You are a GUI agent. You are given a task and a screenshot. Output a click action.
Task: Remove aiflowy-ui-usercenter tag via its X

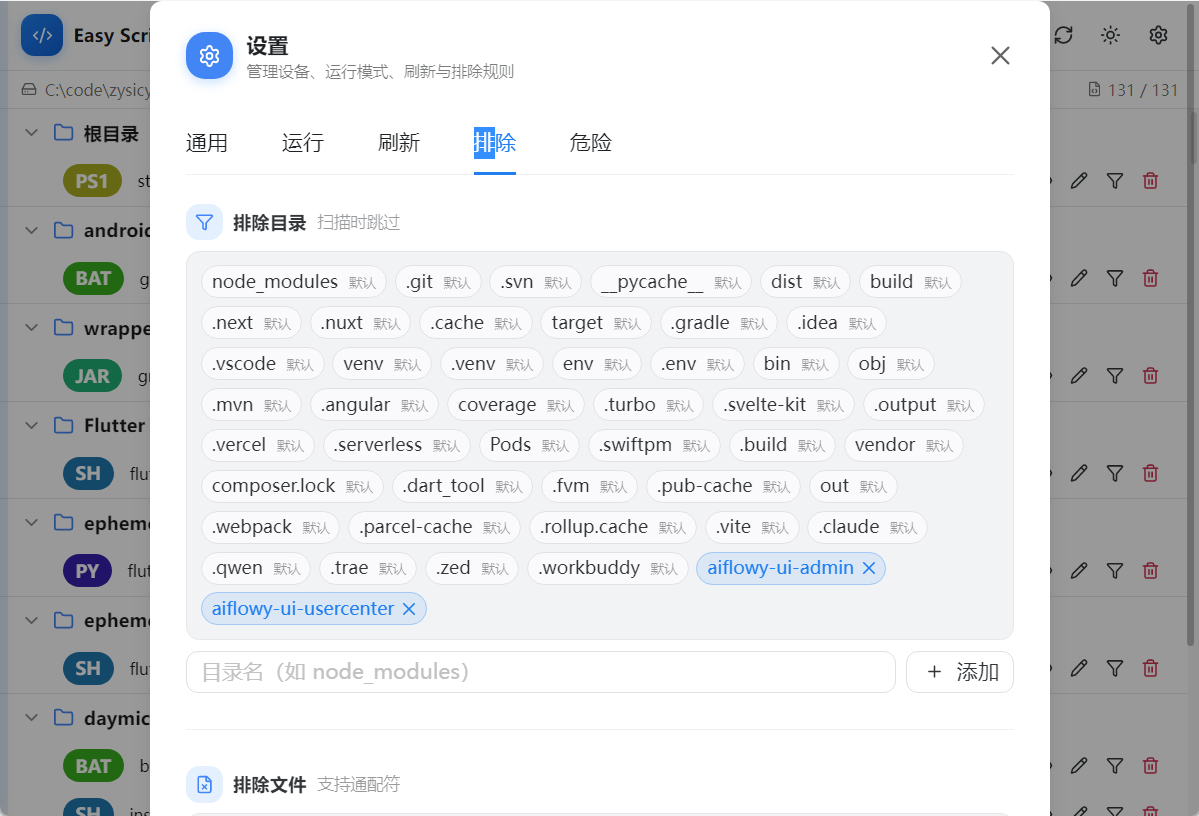409,609
